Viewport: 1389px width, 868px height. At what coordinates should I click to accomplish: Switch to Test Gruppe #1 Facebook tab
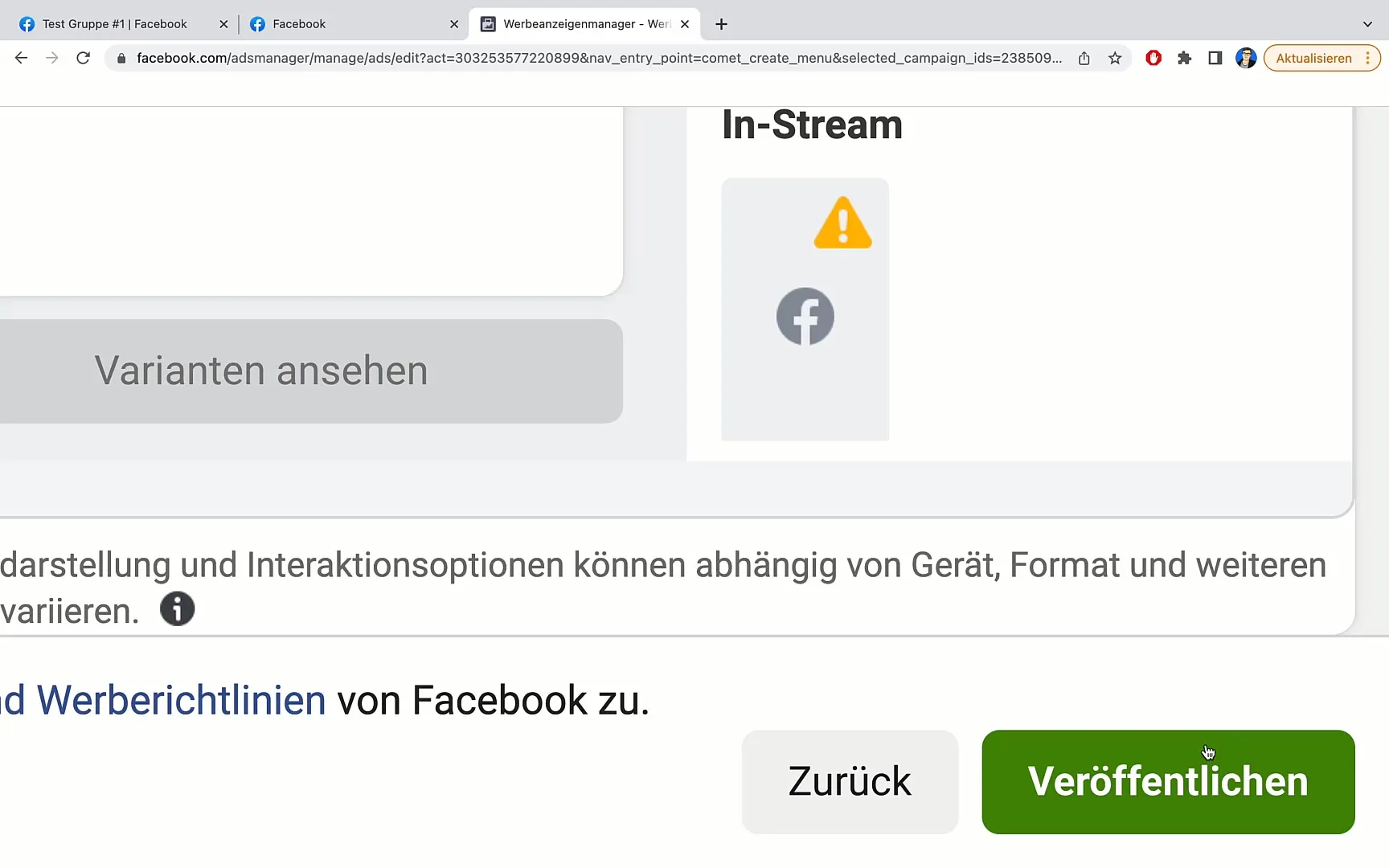coord(115,24)
